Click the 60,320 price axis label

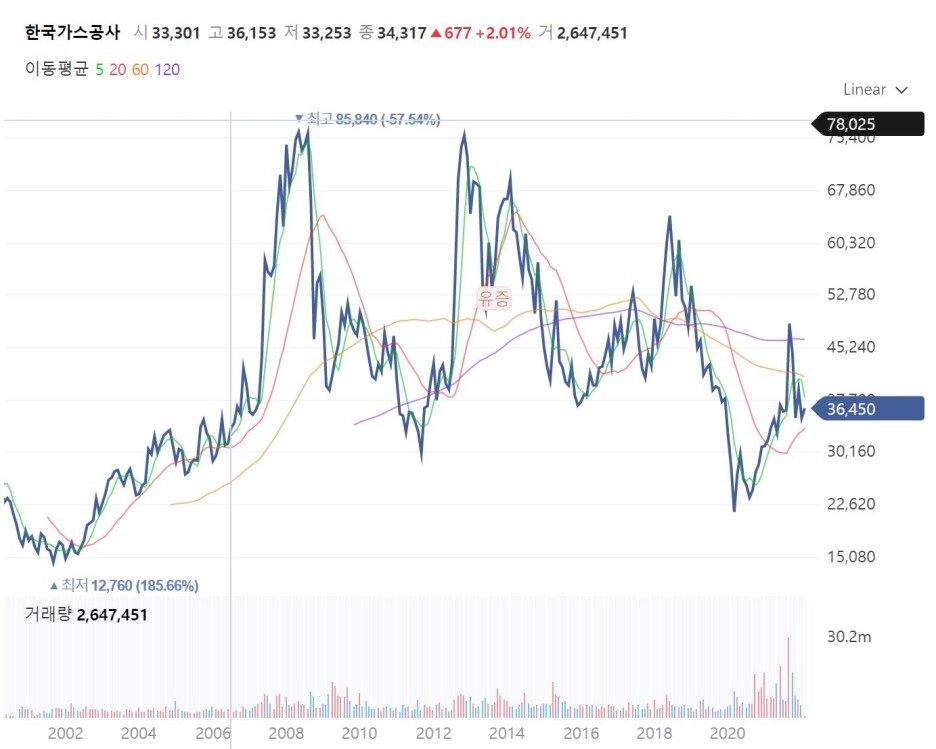851,243
